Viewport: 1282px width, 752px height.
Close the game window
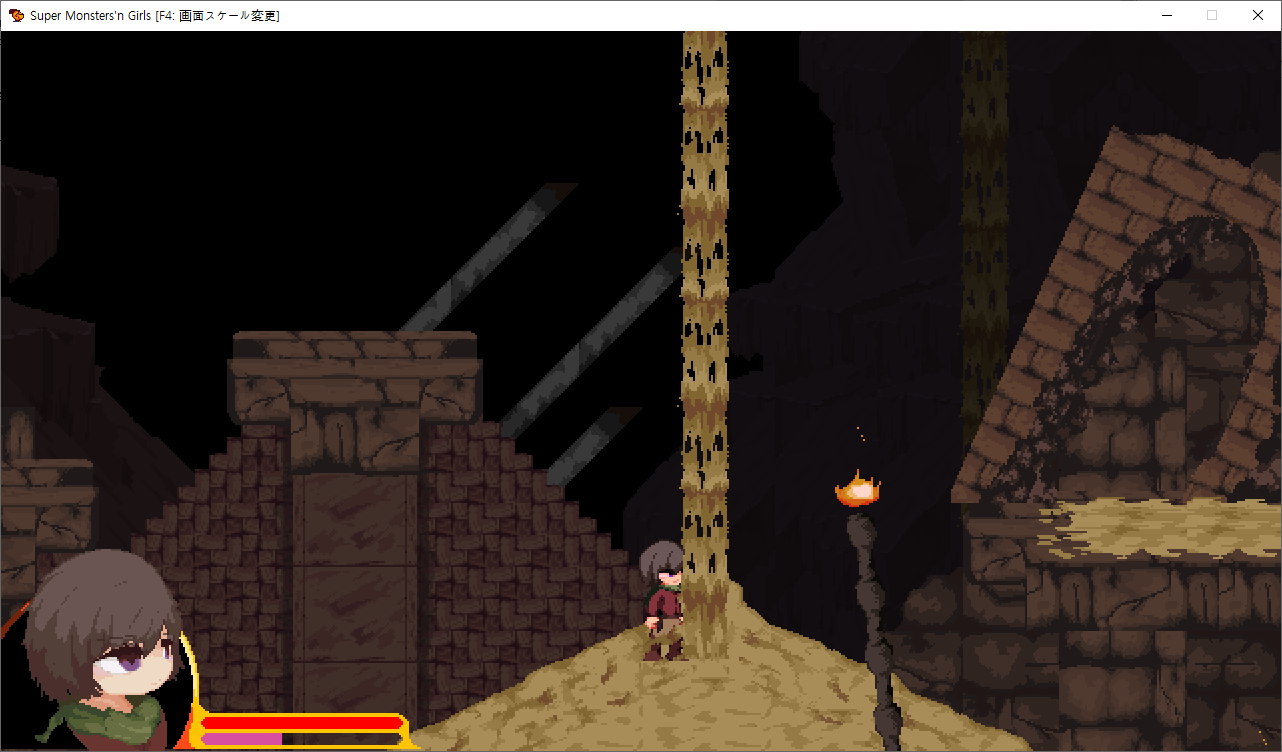point(1258,15)
